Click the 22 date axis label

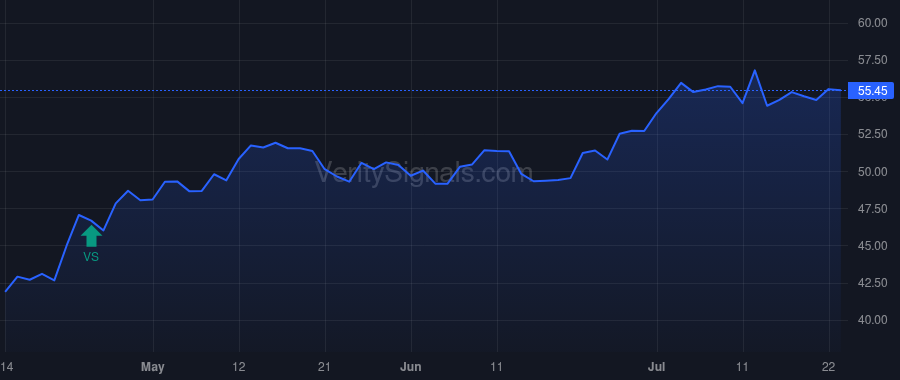(829, 367)
